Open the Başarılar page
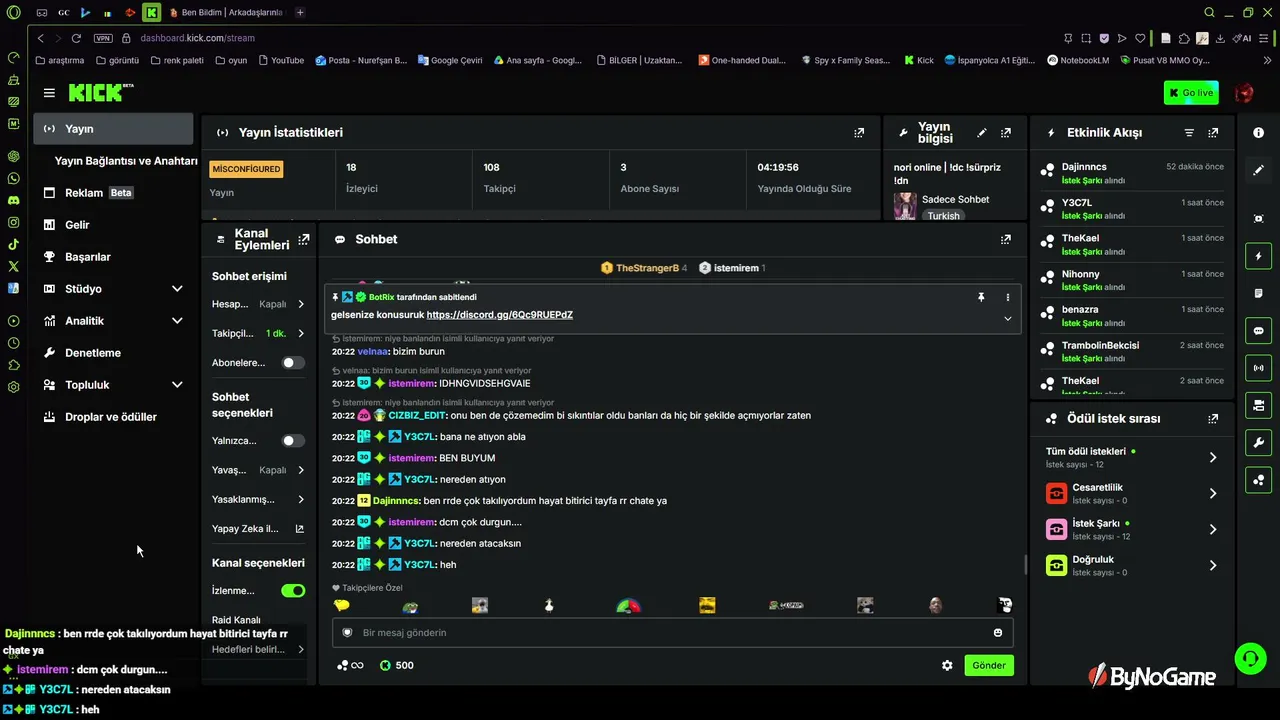The image size is (1280, 720). pyautogui.click(x=113, y=257)
